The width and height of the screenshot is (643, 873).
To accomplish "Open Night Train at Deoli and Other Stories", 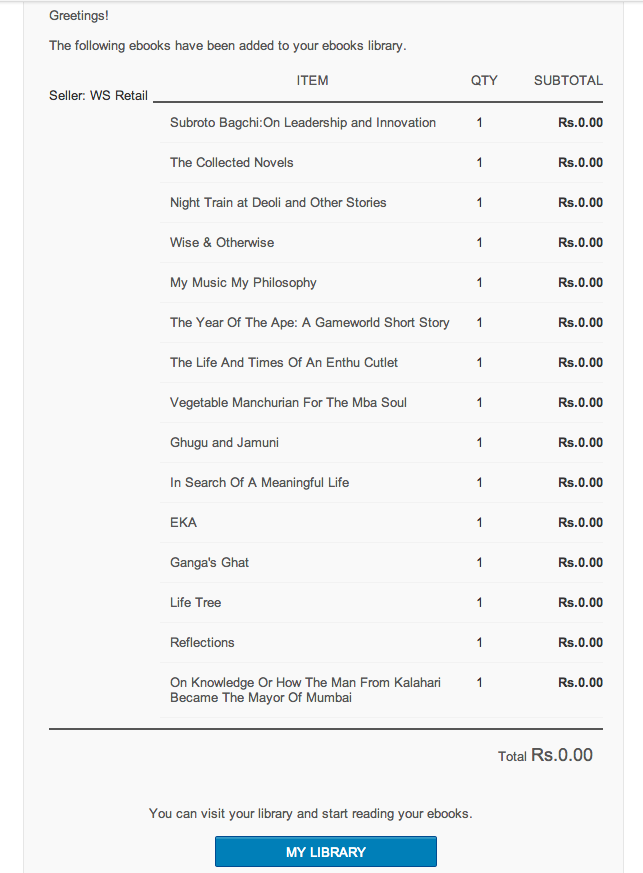I will pyautogui.click(x=278, y=203).
